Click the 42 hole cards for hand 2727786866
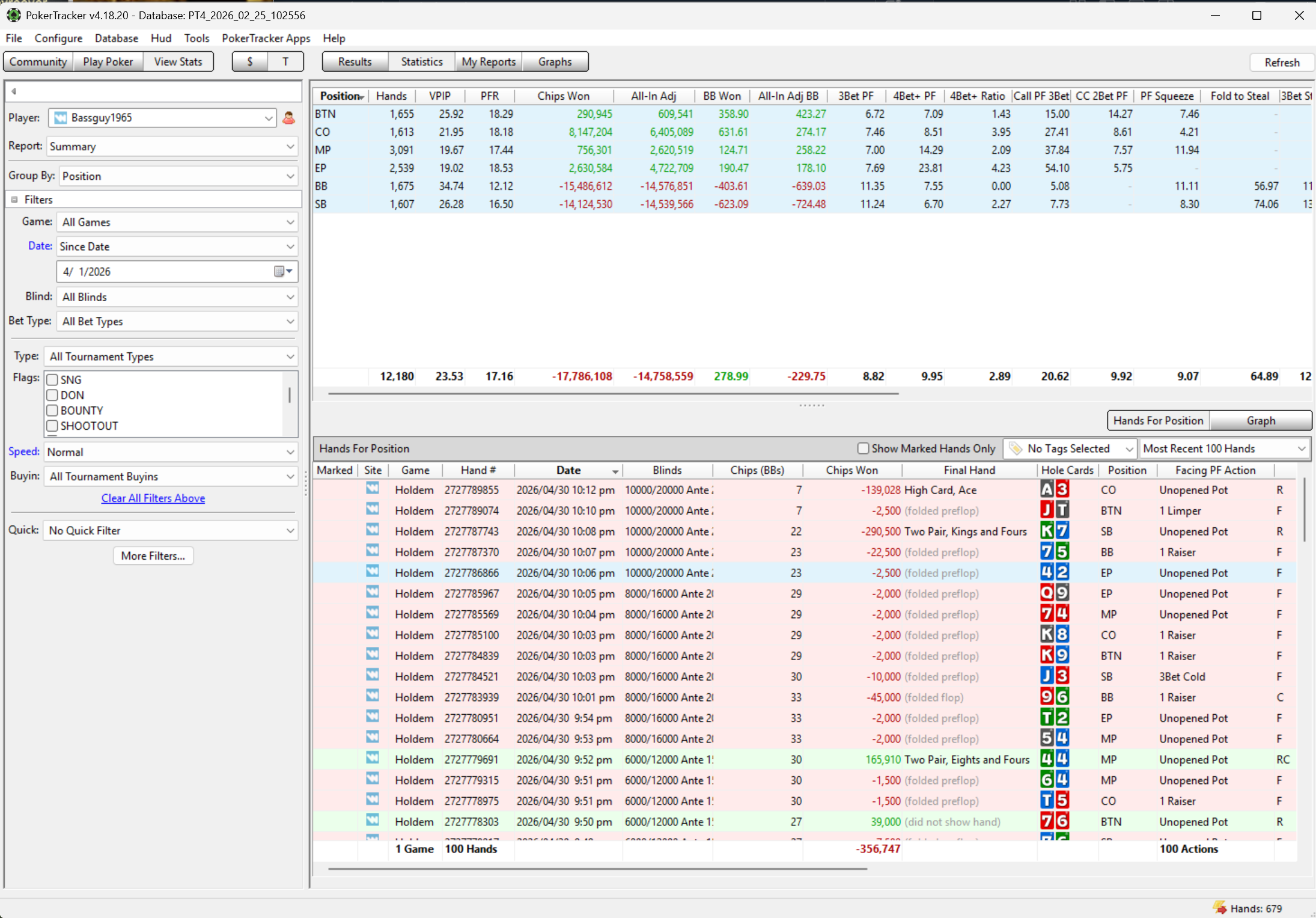The image size is (1316, 918). (x=1055, y=572)
